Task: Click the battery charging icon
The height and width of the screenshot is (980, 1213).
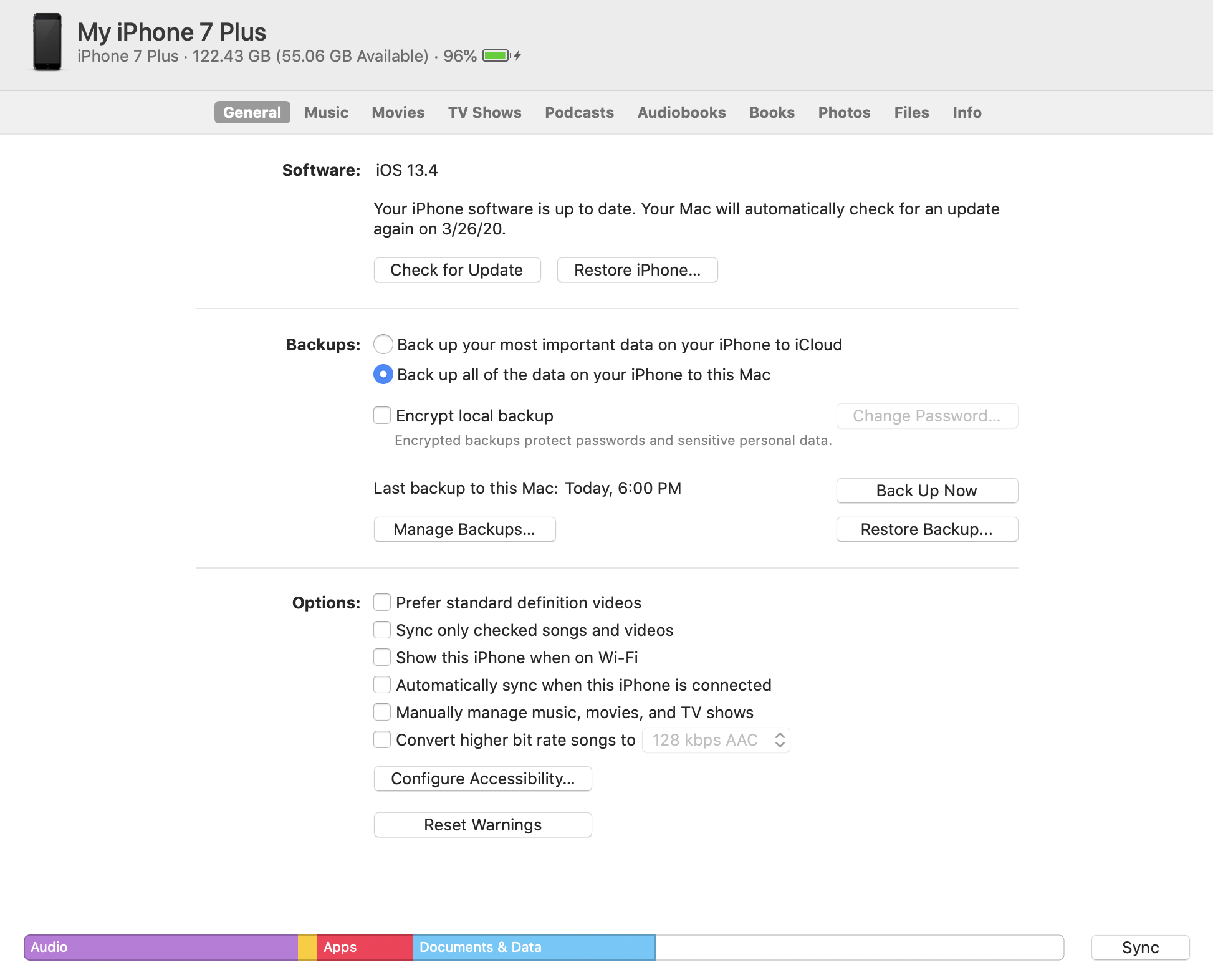Action: [501, 56]
